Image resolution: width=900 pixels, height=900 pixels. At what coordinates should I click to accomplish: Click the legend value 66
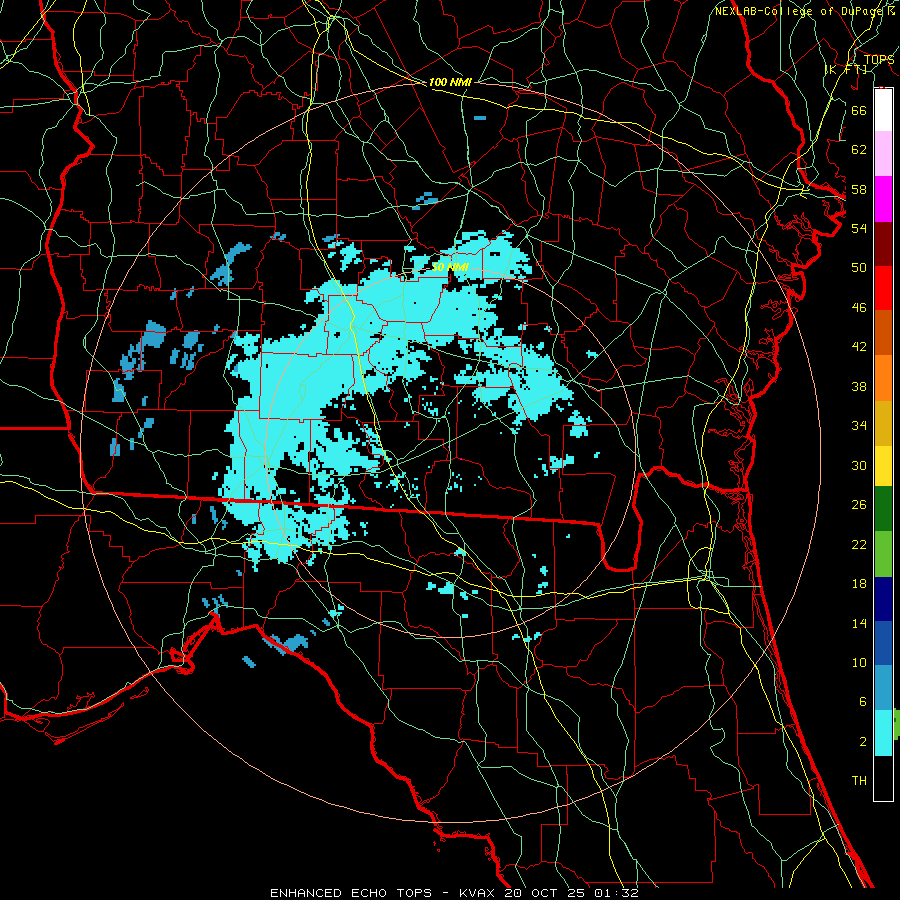click(x=859, y=110)
